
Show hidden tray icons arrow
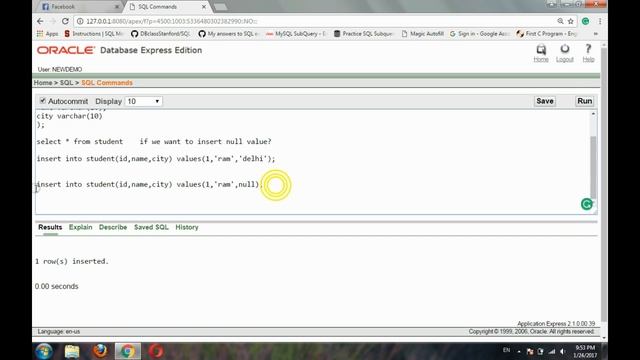(519, 351)
